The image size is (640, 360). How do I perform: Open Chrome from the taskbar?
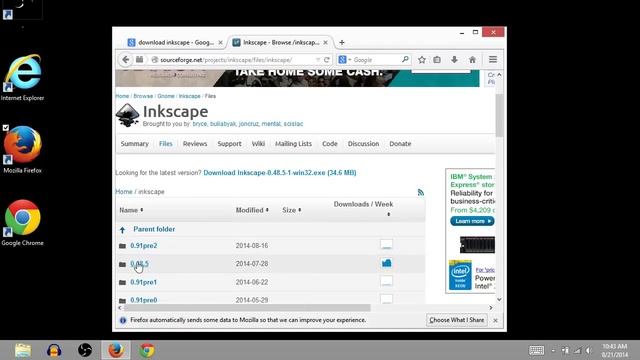[147, 350]
